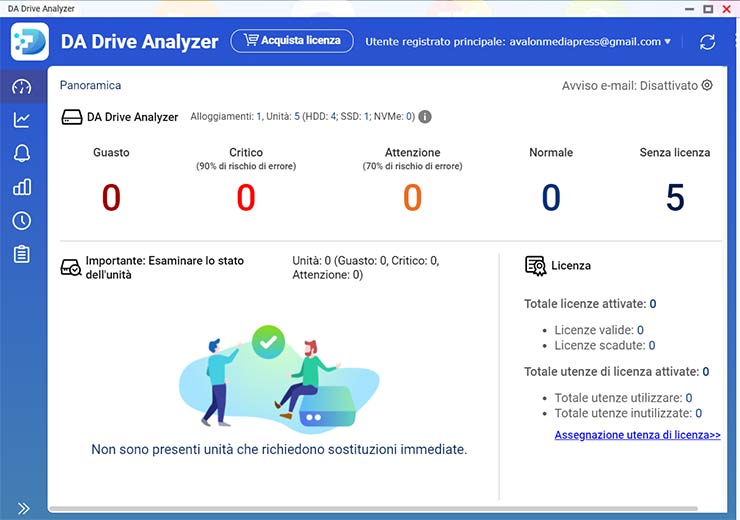Expand the sidebar with double-chevron arrow
Screen dimensions: 740x520
click(x=23, y=508)
